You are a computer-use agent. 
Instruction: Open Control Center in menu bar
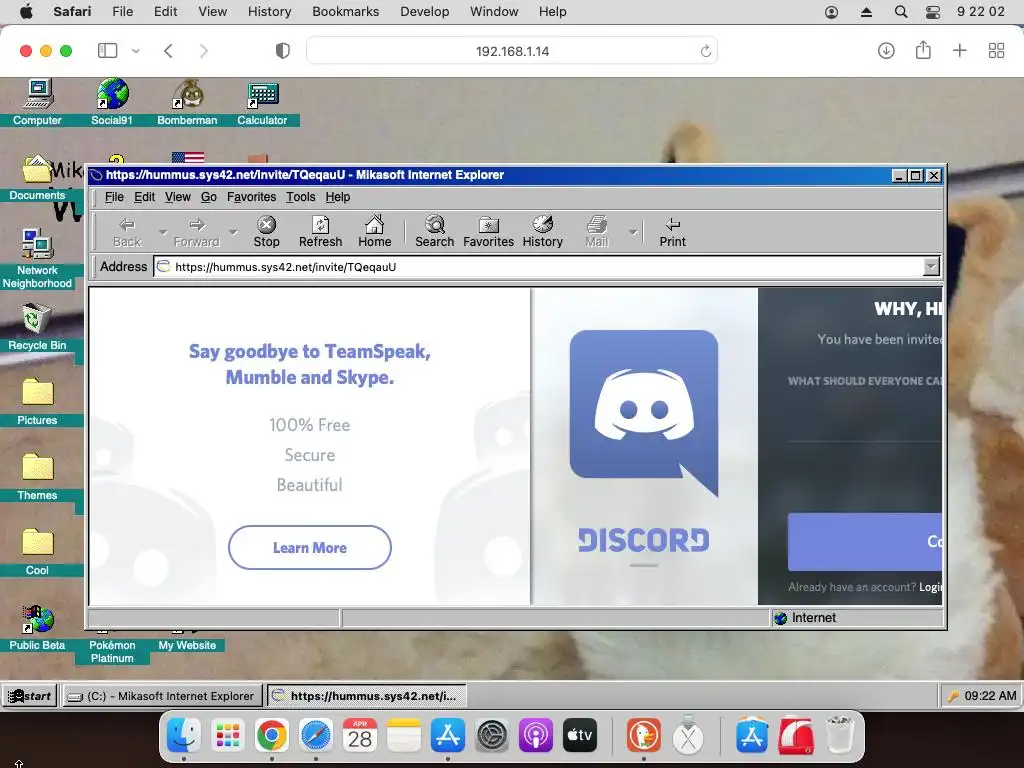tap(933, 12)
